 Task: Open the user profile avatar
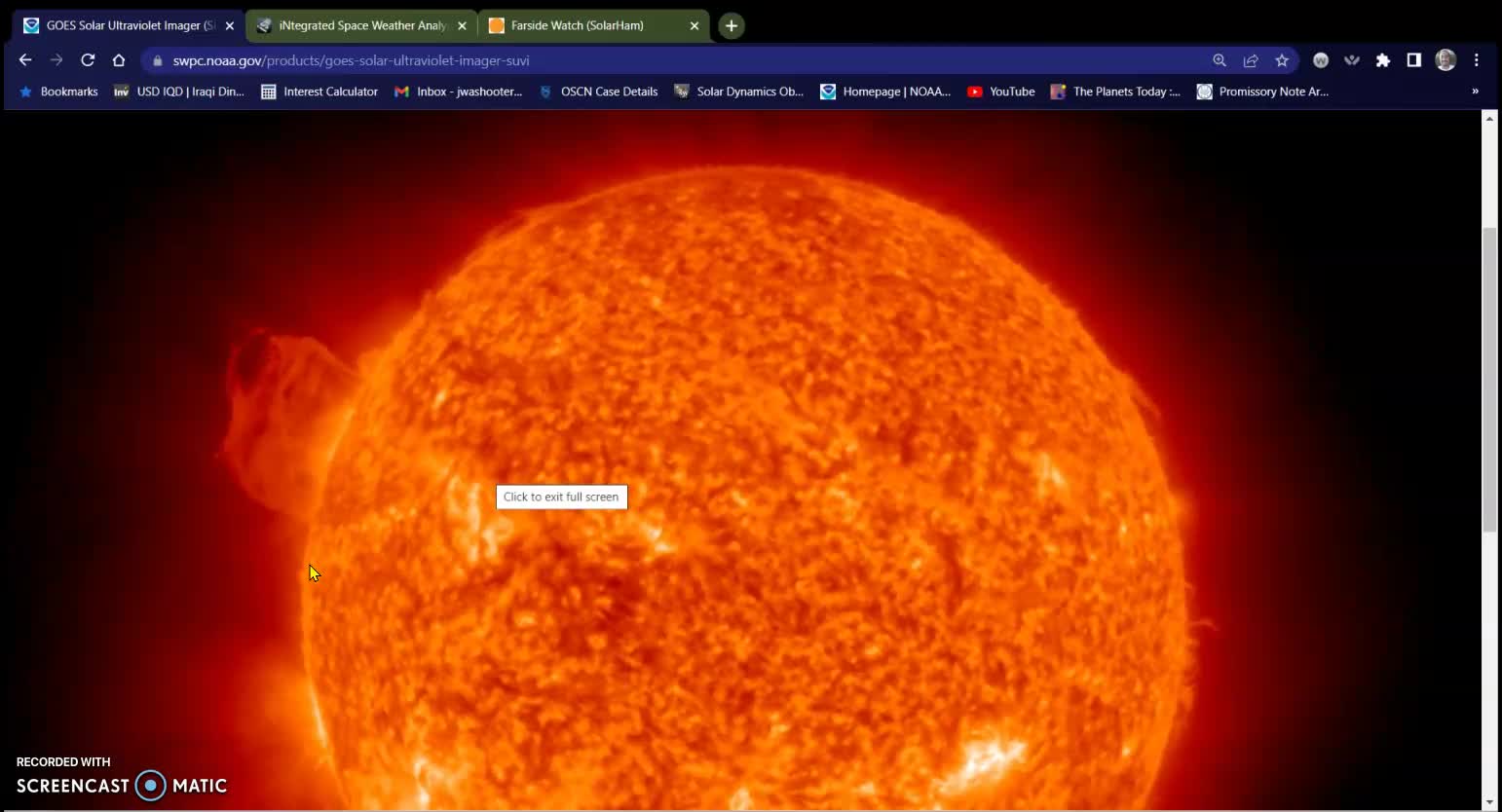click(1446, 60)
